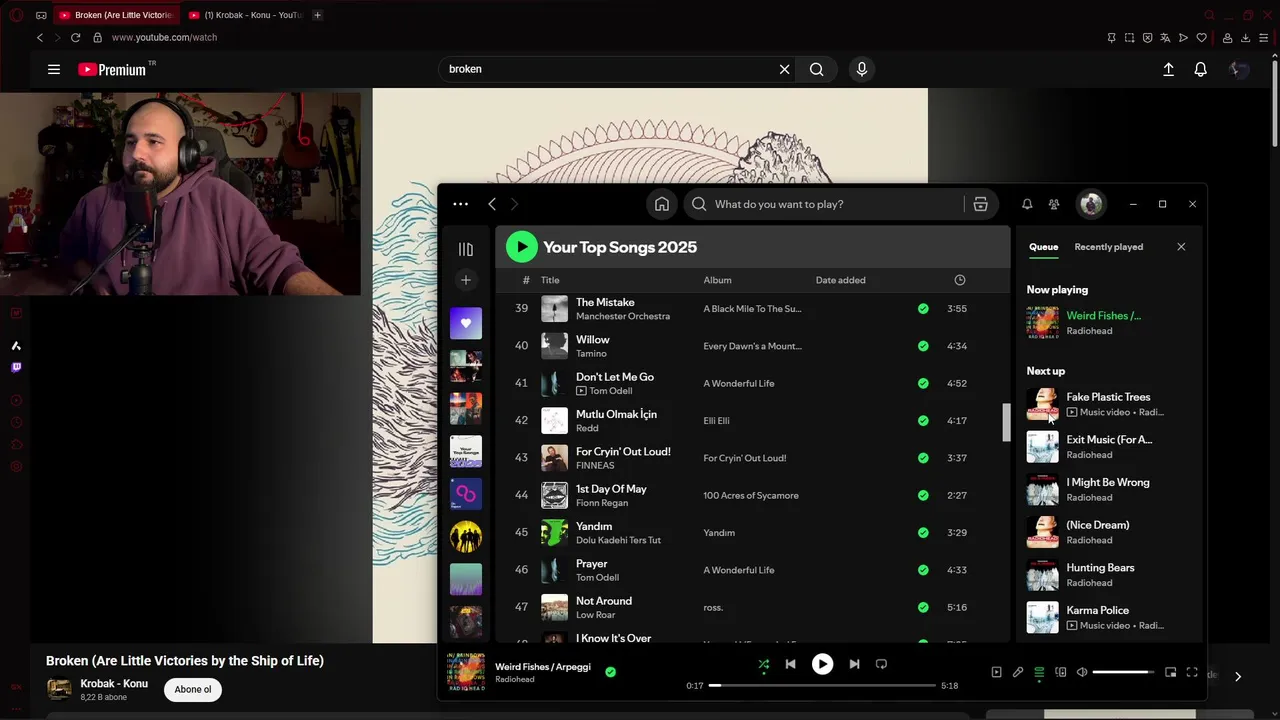Open Krobak - Konu channel link
1280x720 pixels.
[x=114, y=684]
